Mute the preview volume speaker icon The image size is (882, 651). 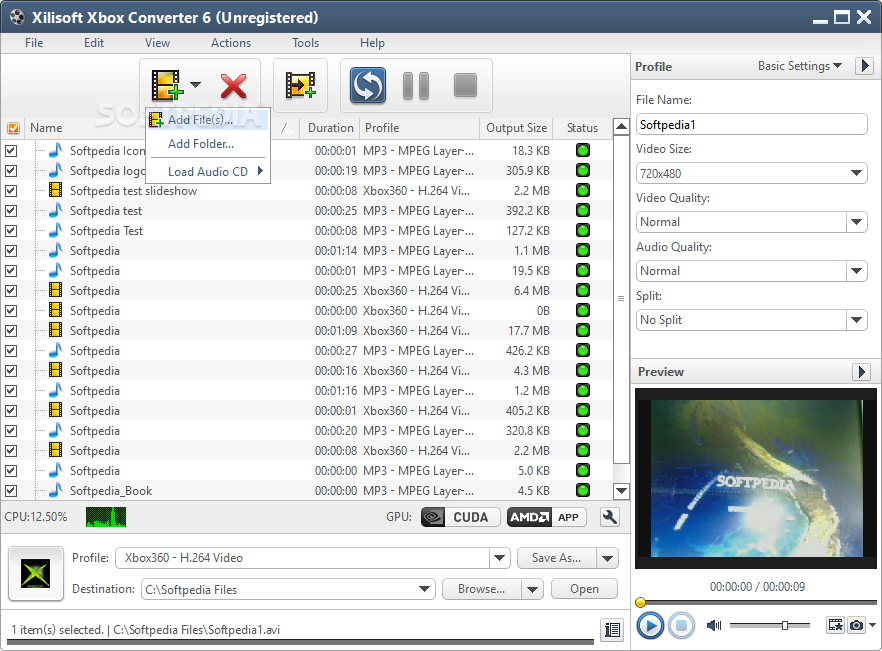click(714, 625)
